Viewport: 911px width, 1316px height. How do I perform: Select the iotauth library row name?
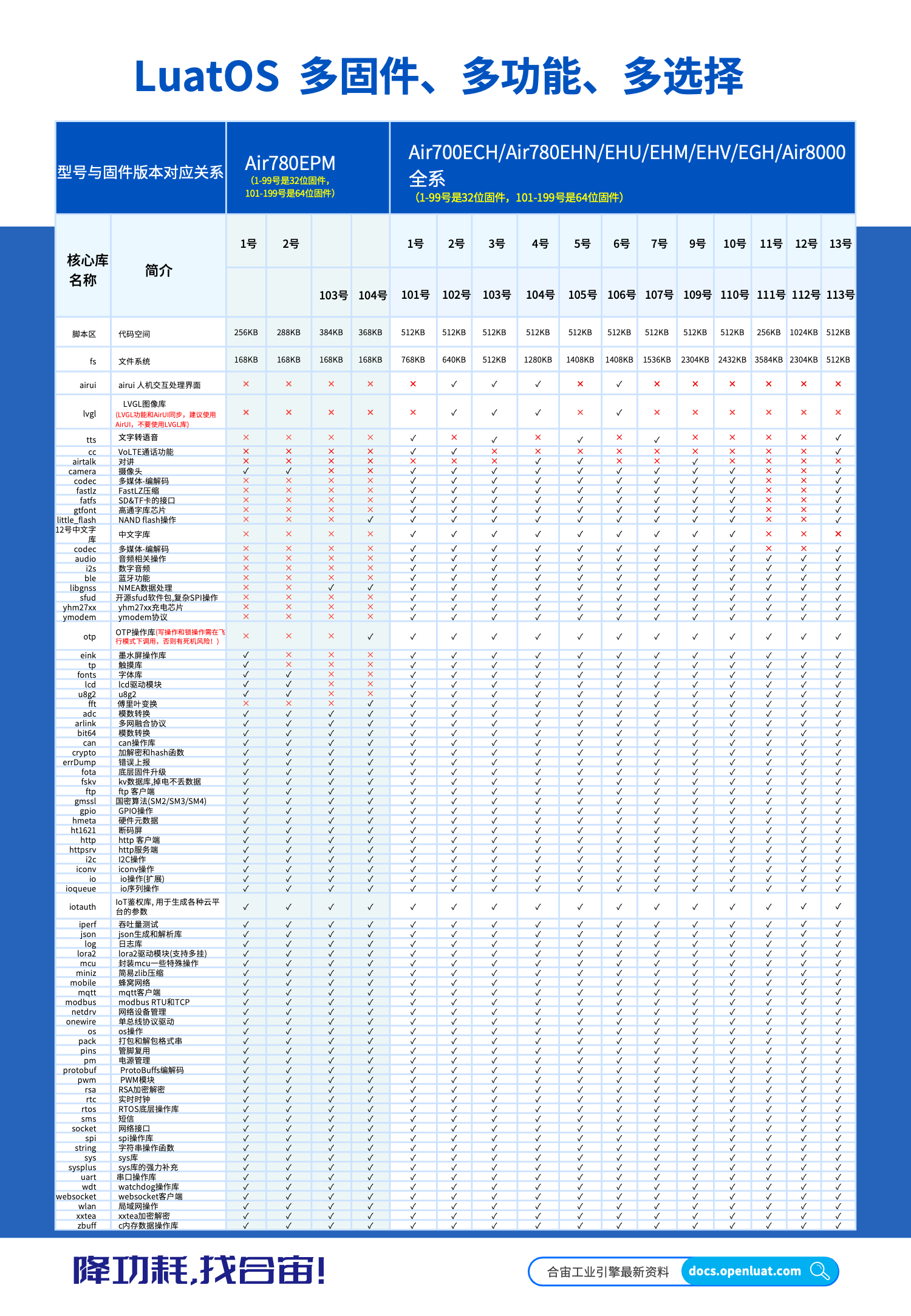click(x=83, y=907)
